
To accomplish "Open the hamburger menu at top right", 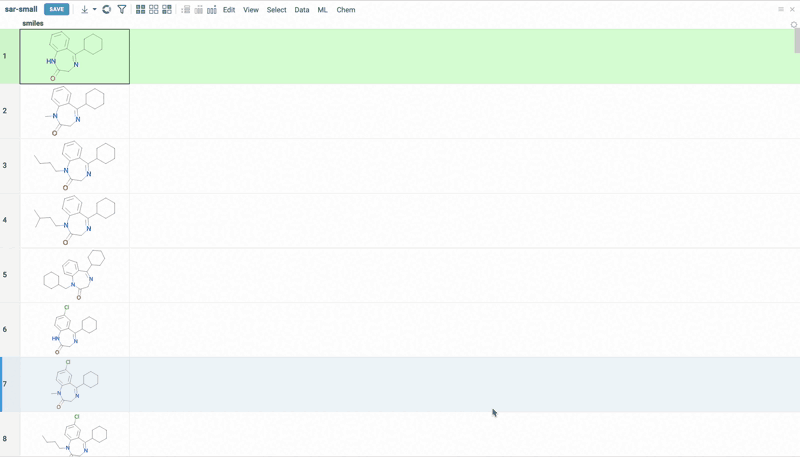I will (781, 10).
